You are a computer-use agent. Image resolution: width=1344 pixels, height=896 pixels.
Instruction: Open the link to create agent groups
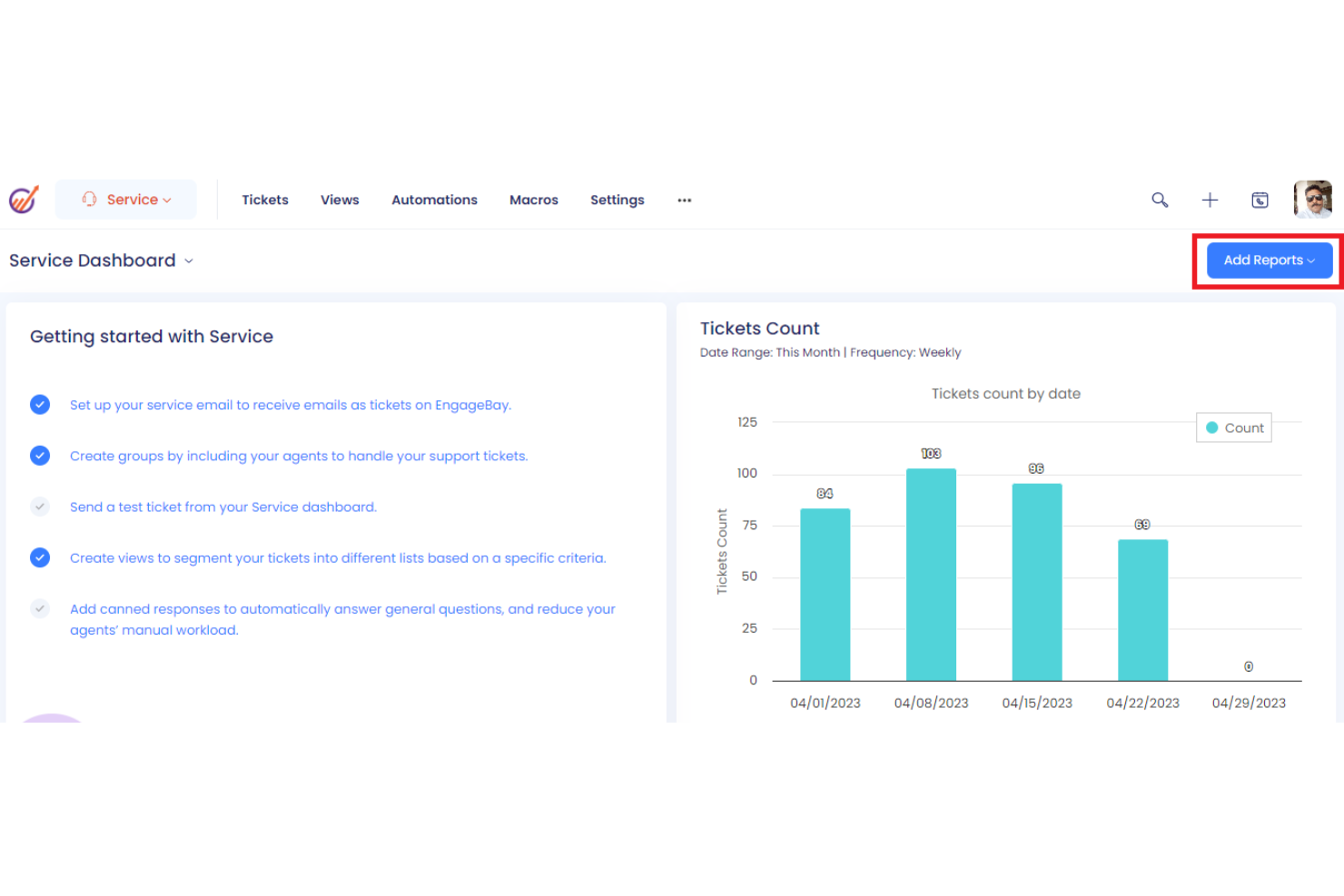pos(299,456)
